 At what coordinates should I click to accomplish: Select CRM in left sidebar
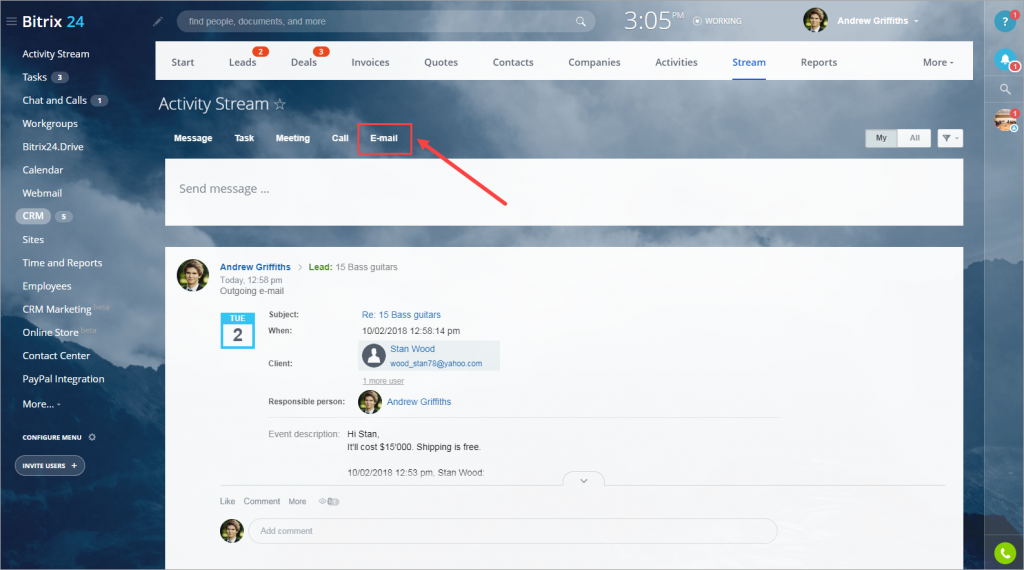tap(33, 216)
